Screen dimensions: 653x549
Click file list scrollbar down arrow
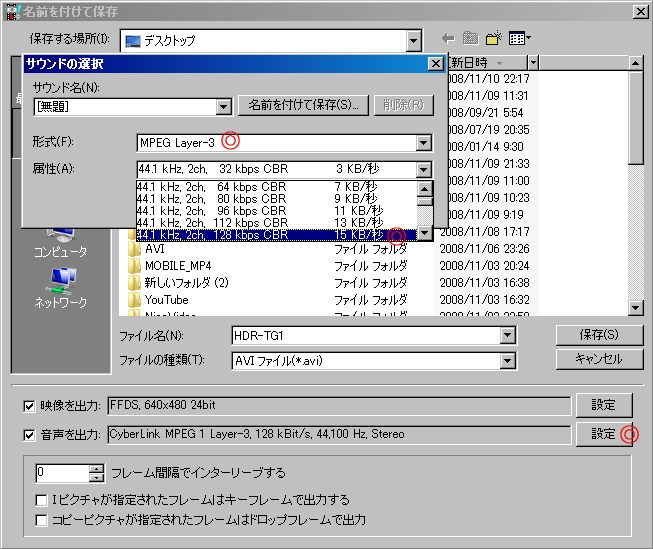[x=636, y=308]
